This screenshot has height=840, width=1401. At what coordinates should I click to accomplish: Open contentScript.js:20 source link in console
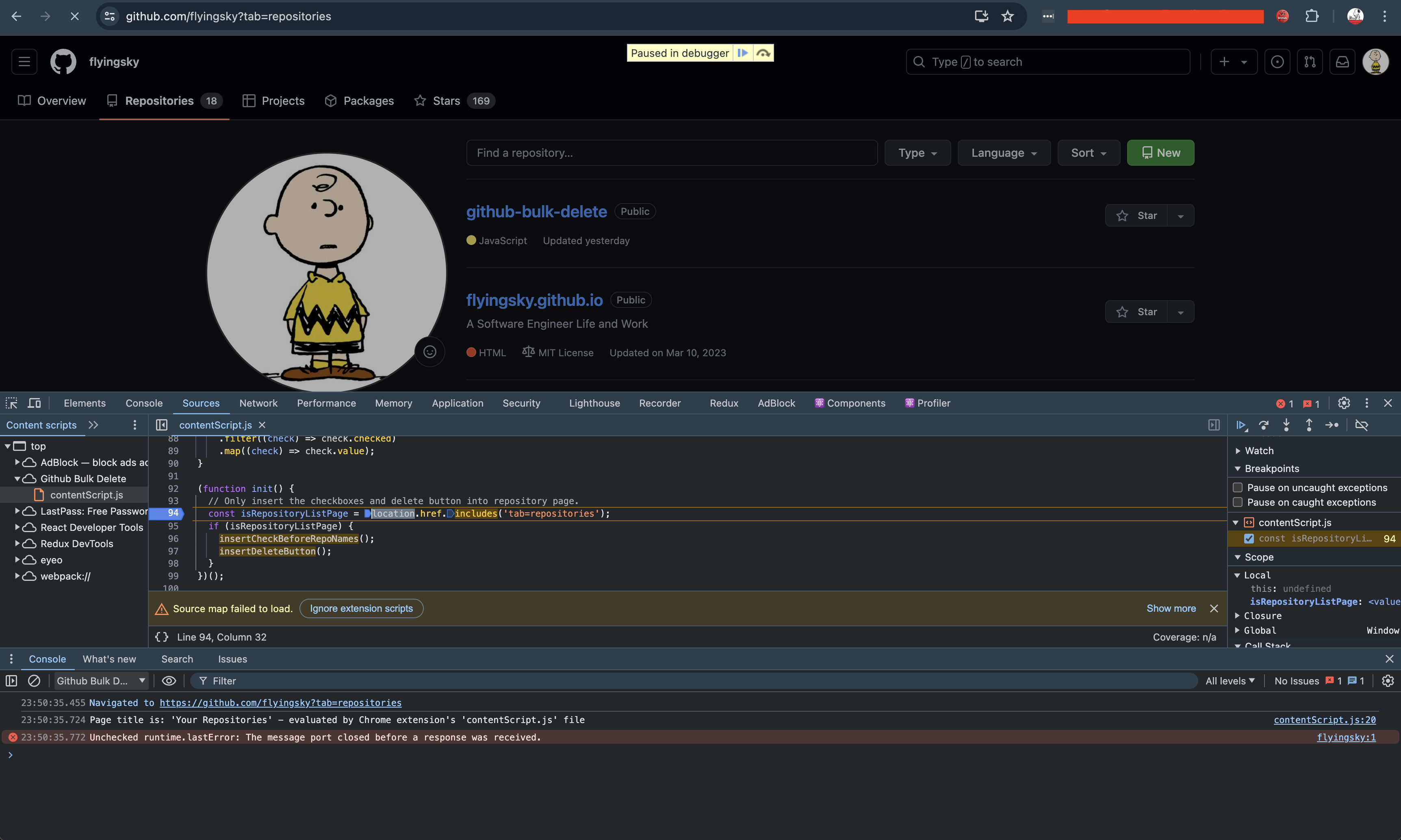click(x=1325, y=719)
